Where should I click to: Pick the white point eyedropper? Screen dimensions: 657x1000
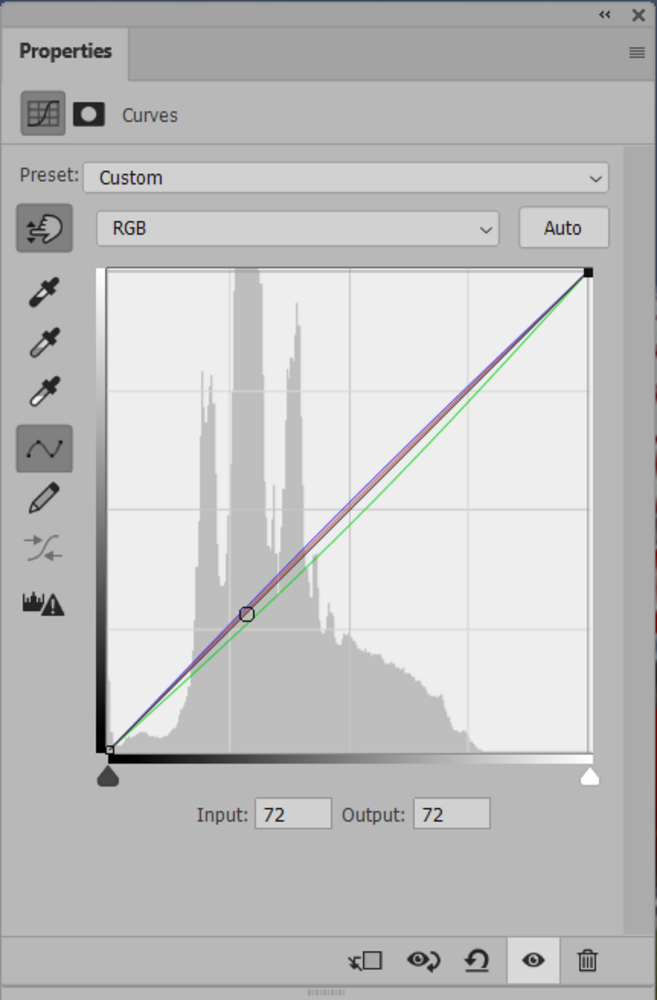[x=44, y=392]
